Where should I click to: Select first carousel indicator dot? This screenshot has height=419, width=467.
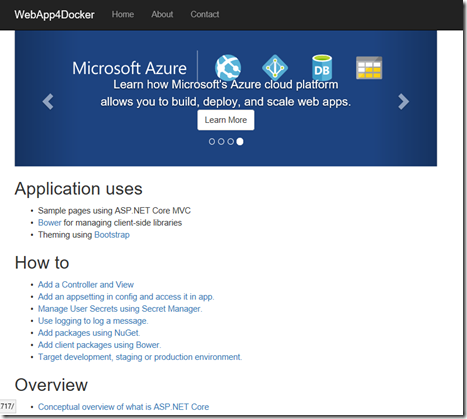[x=212, y=142]
